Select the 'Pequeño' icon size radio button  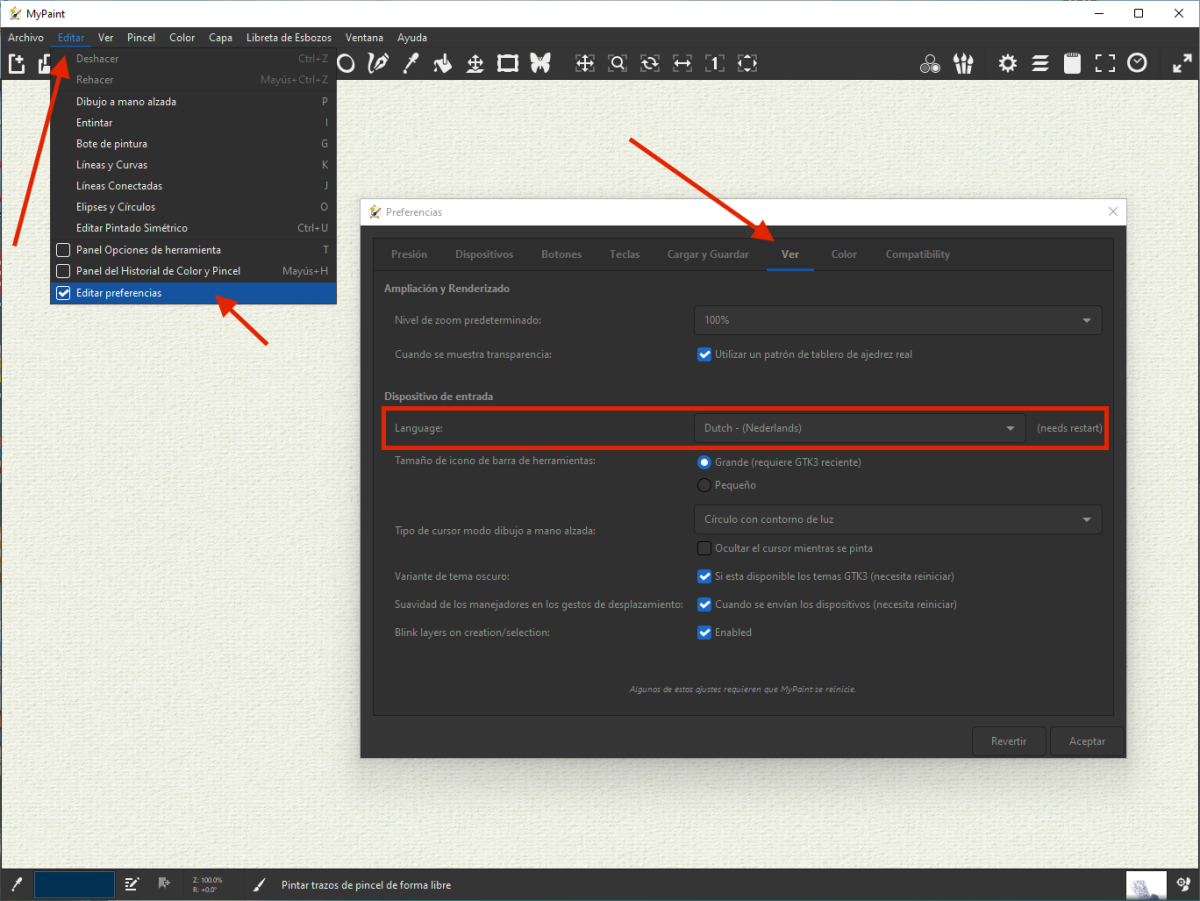704,485
